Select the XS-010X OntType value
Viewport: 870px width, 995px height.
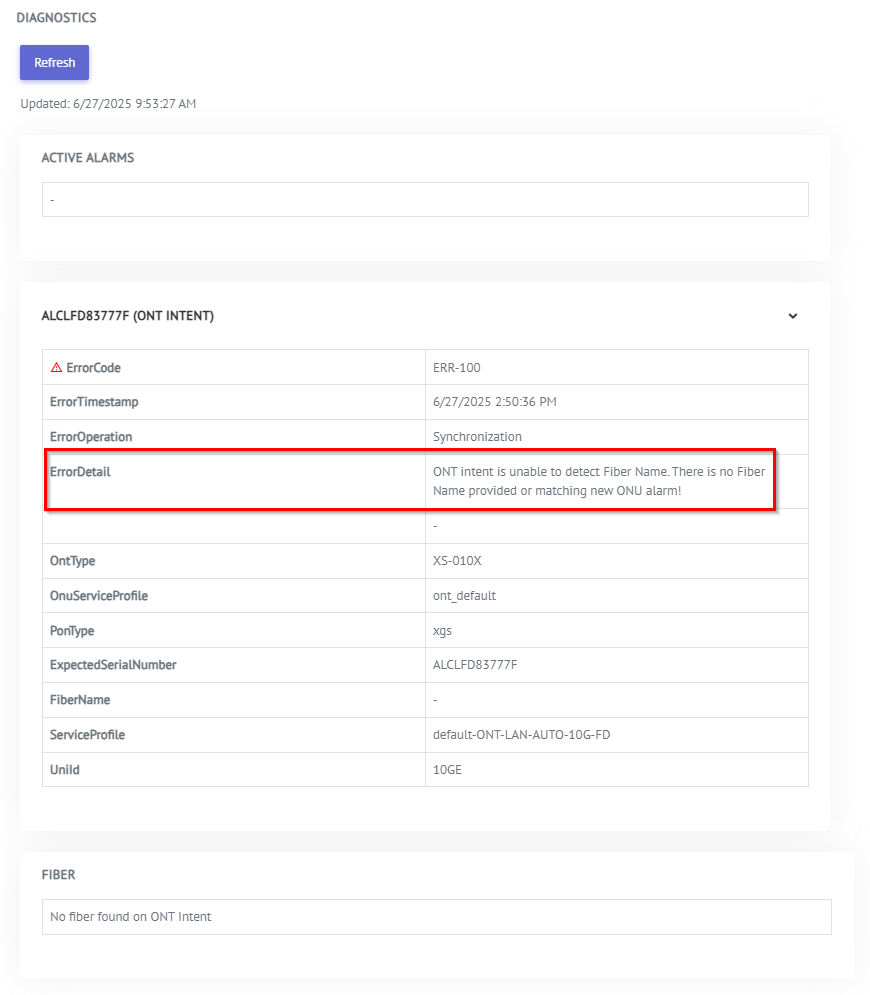coord(459,561)
